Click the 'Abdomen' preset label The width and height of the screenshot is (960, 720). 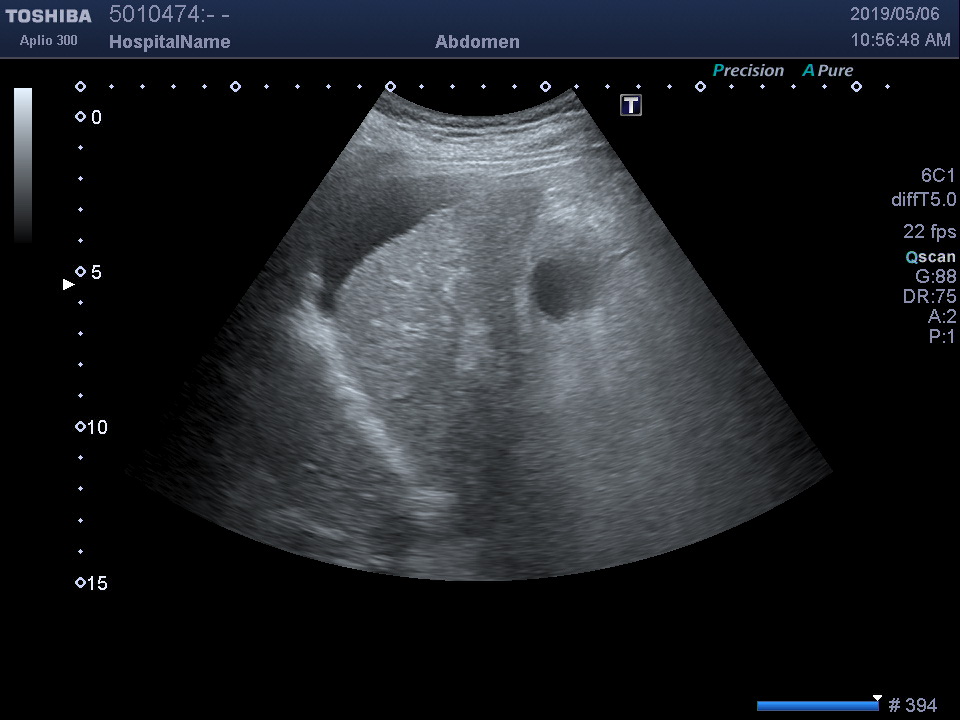click(x=477, y=42)
